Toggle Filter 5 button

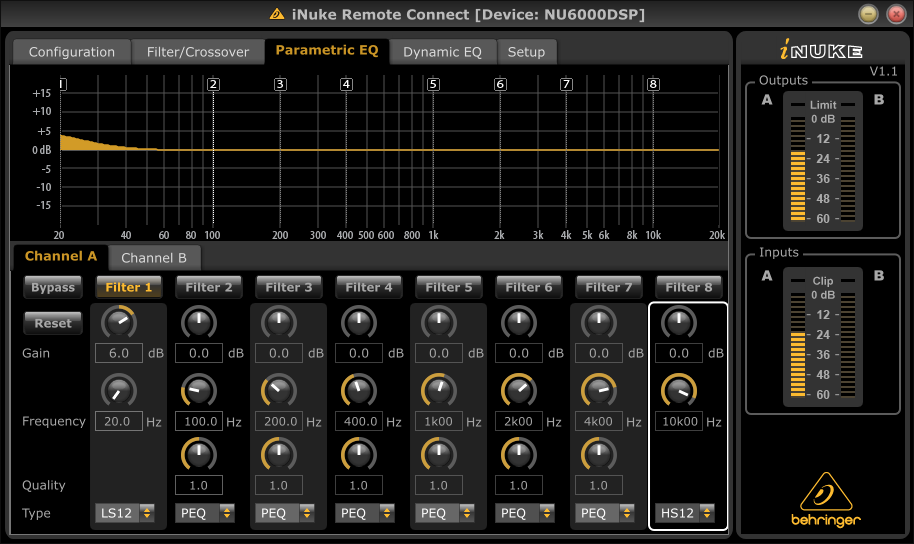449,287
